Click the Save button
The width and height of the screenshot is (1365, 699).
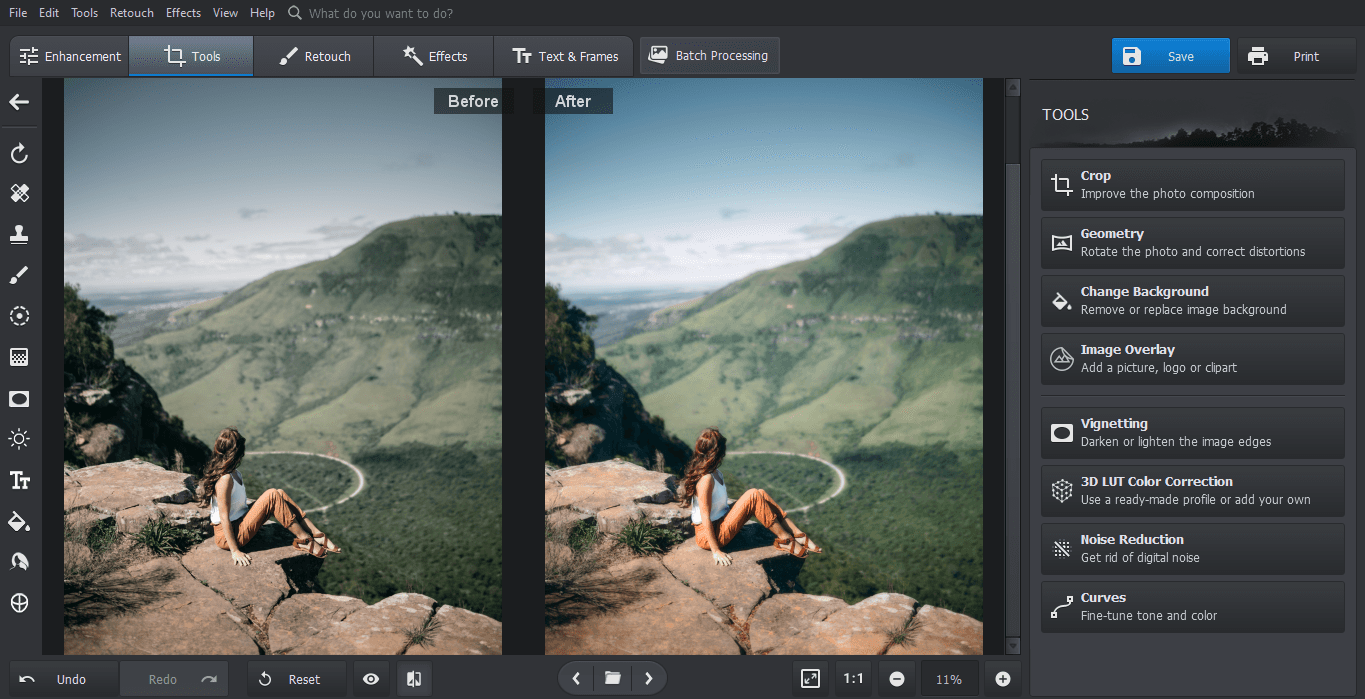point(1170,56)
